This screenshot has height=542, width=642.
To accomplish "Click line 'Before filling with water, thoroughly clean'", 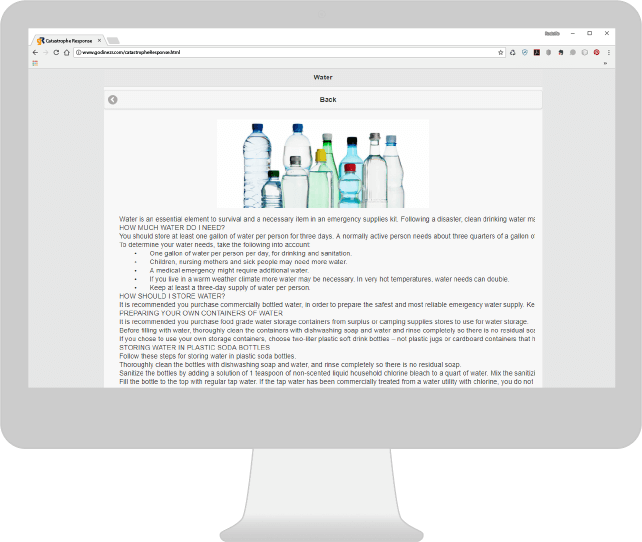I will tap(327, 330).
